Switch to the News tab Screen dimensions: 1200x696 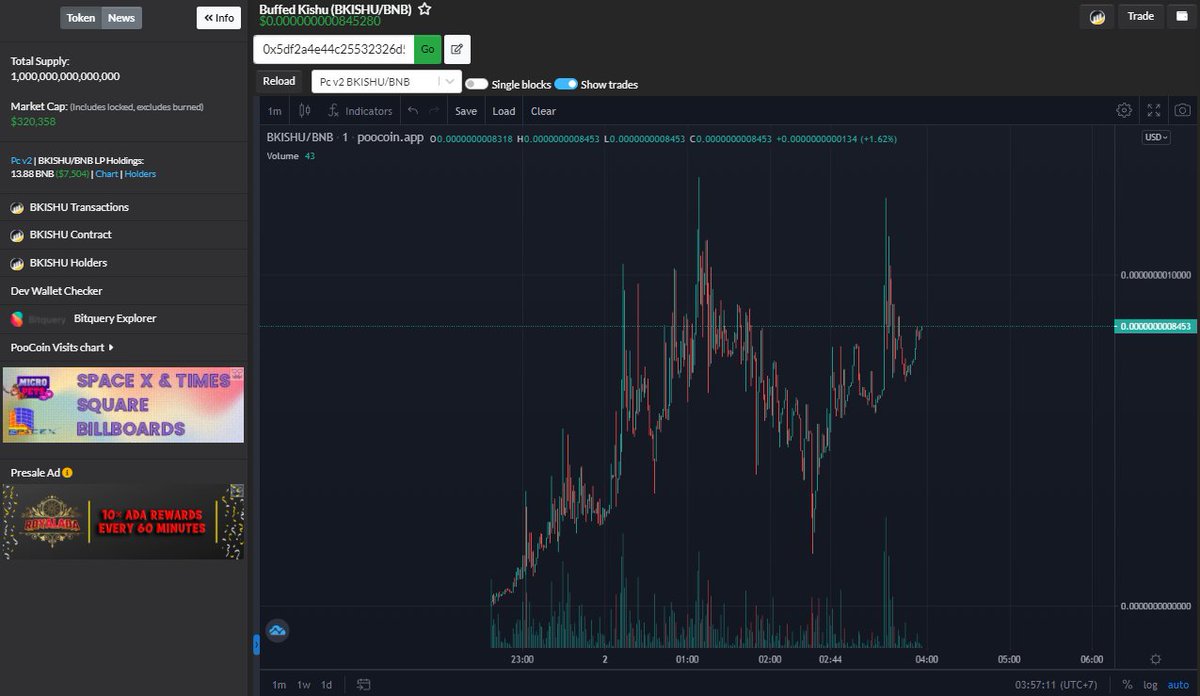[122, 18]
